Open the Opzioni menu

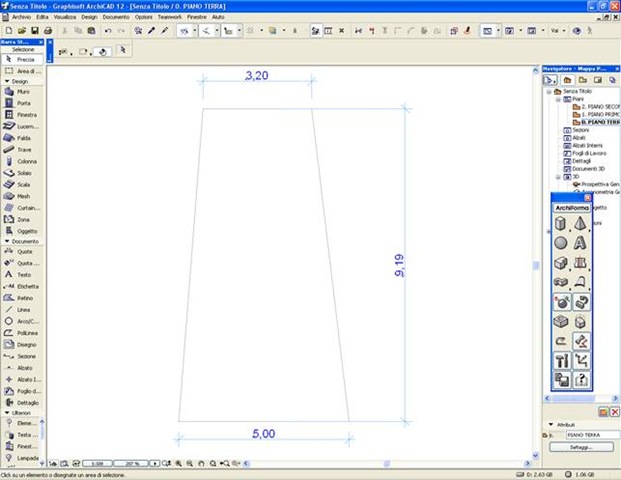[x=143, y=17]
